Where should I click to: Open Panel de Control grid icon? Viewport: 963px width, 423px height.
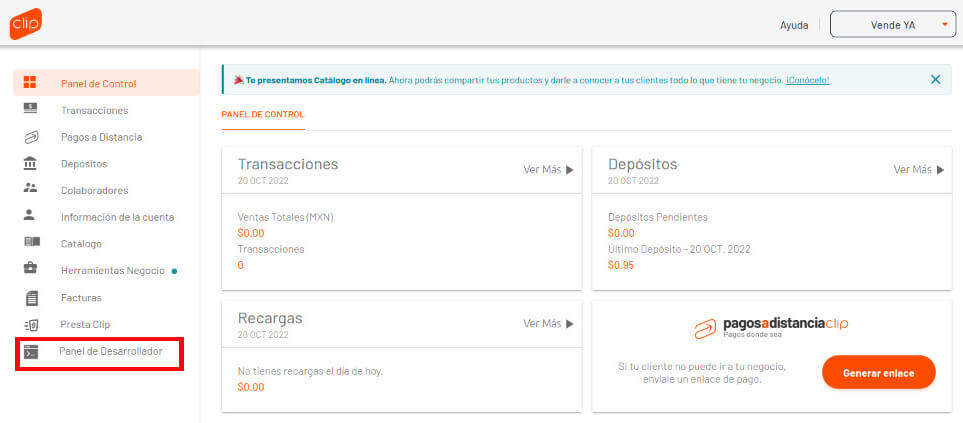point(29,82)
